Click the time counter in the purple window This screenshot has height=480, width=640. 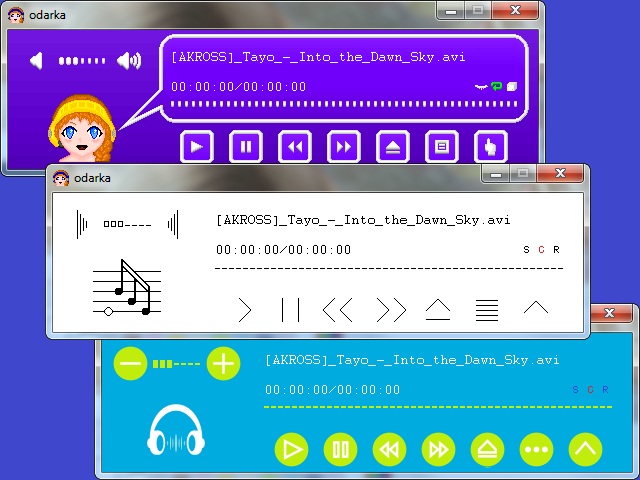coord(238,87)
